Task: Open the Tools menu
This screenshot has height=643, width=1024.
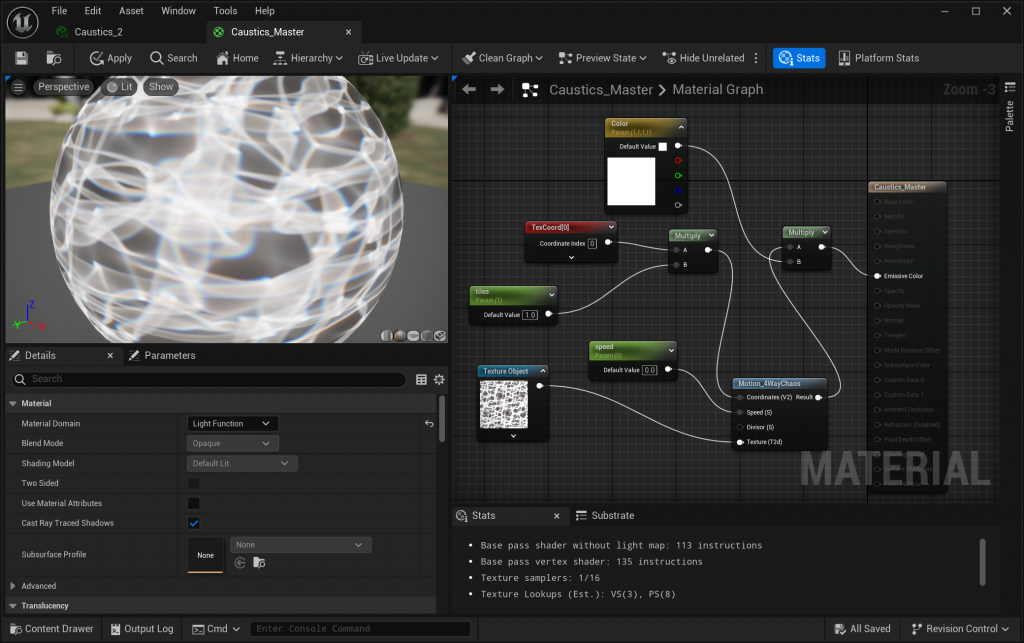Action: coord(225,10)
